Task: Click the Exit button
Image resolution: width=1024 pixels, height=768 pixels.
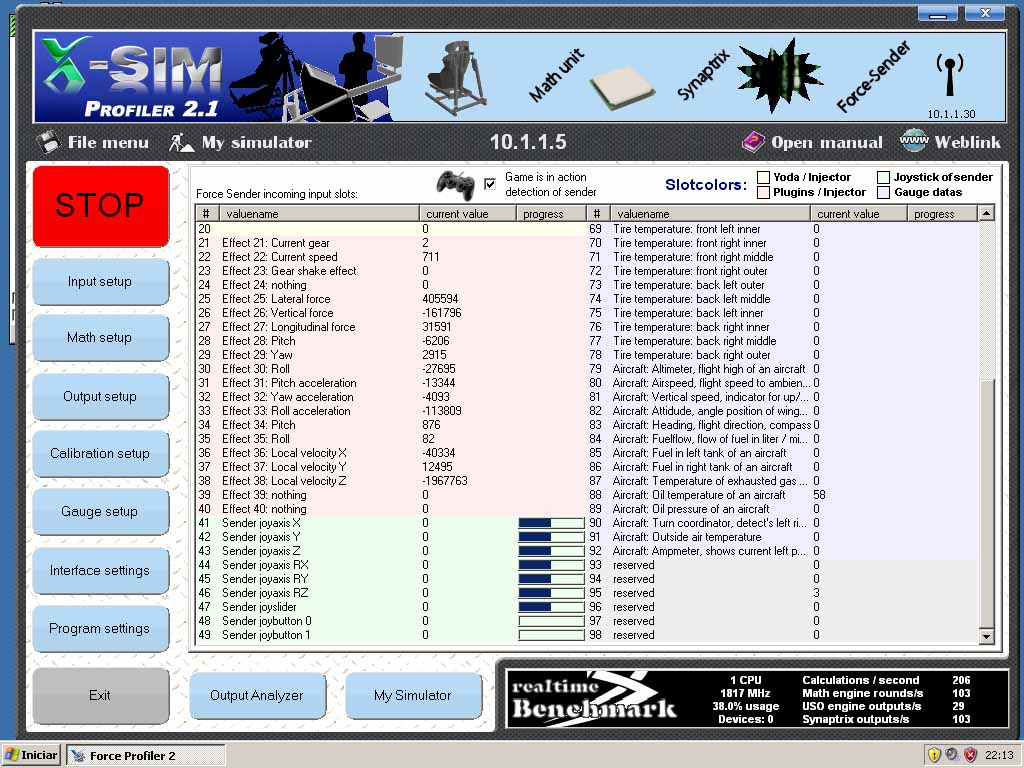Action: pyautogui.click(x=101, y=696)
